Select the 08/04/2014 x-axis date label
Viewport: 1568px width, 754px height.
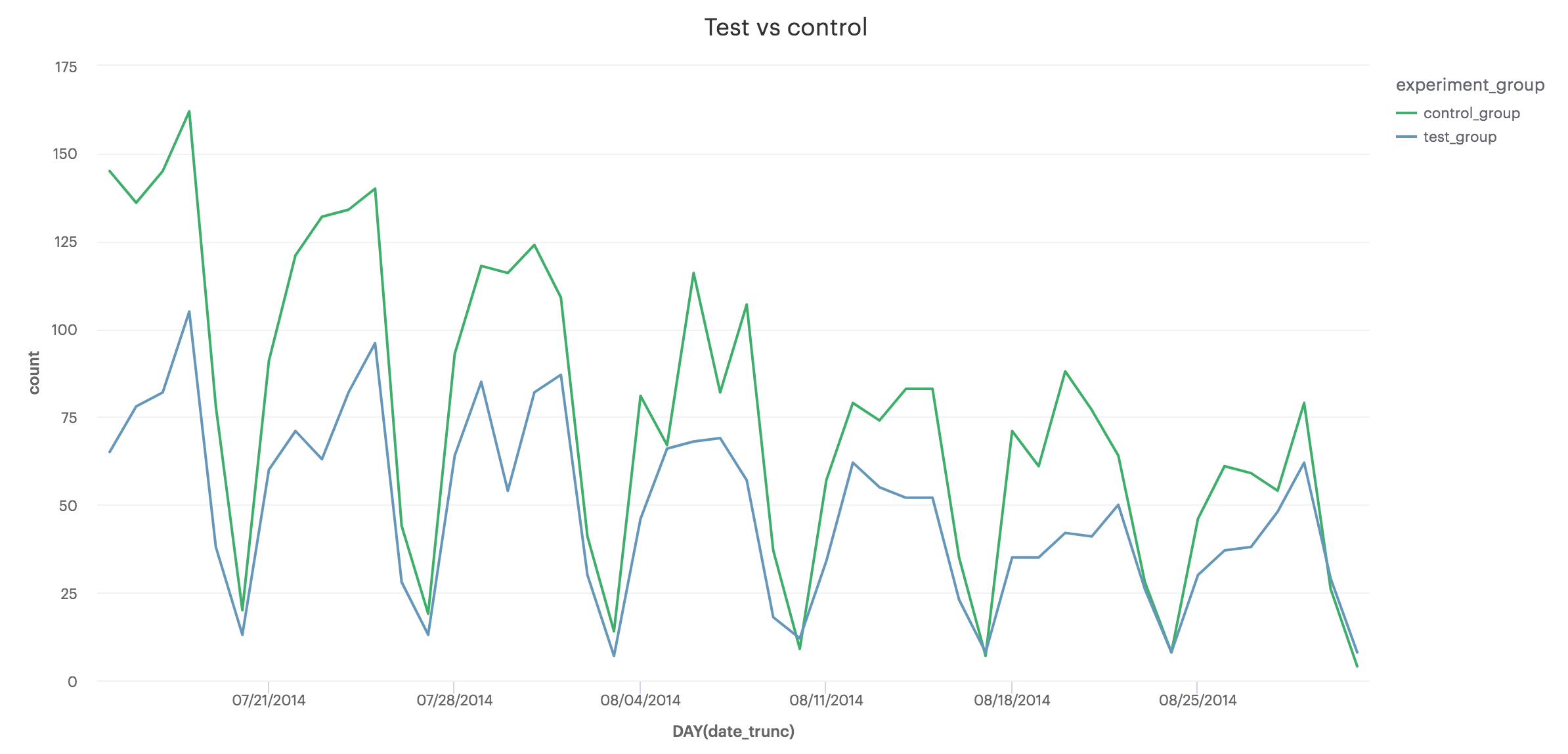click(640, 700)
